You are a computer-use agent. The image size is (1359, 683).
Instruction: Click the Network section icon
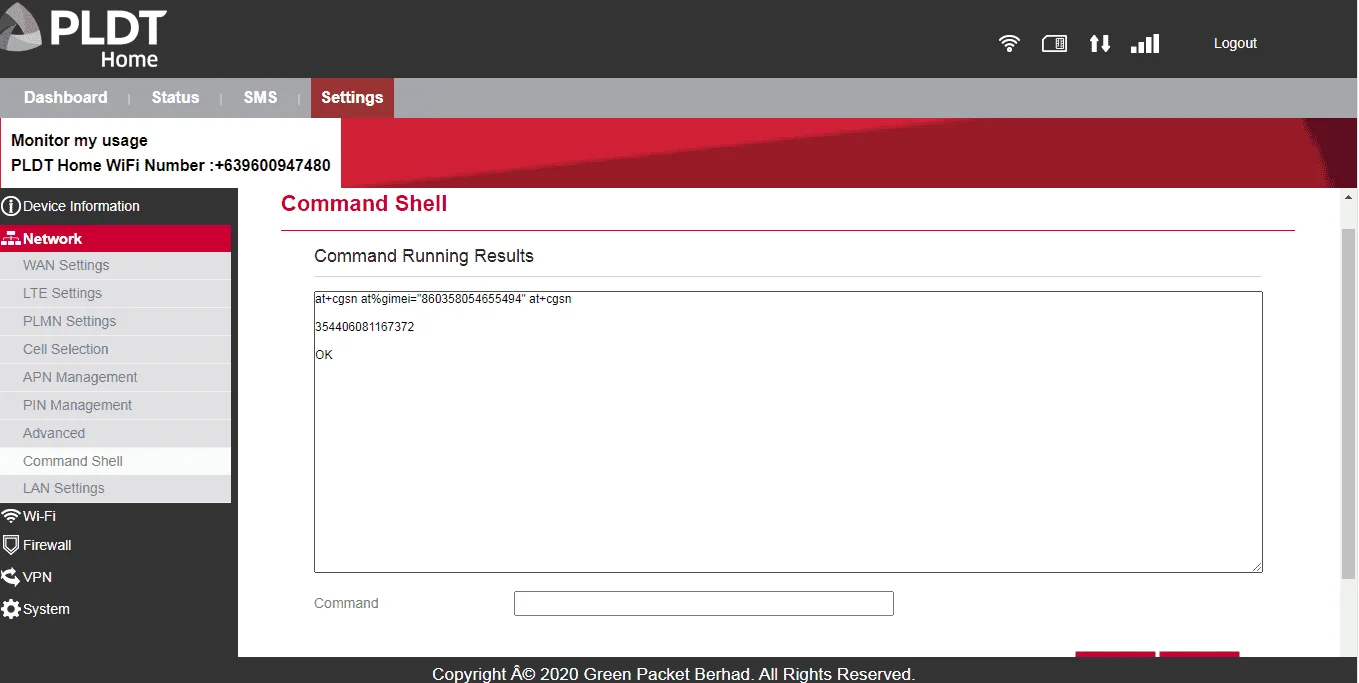(11, 239)
